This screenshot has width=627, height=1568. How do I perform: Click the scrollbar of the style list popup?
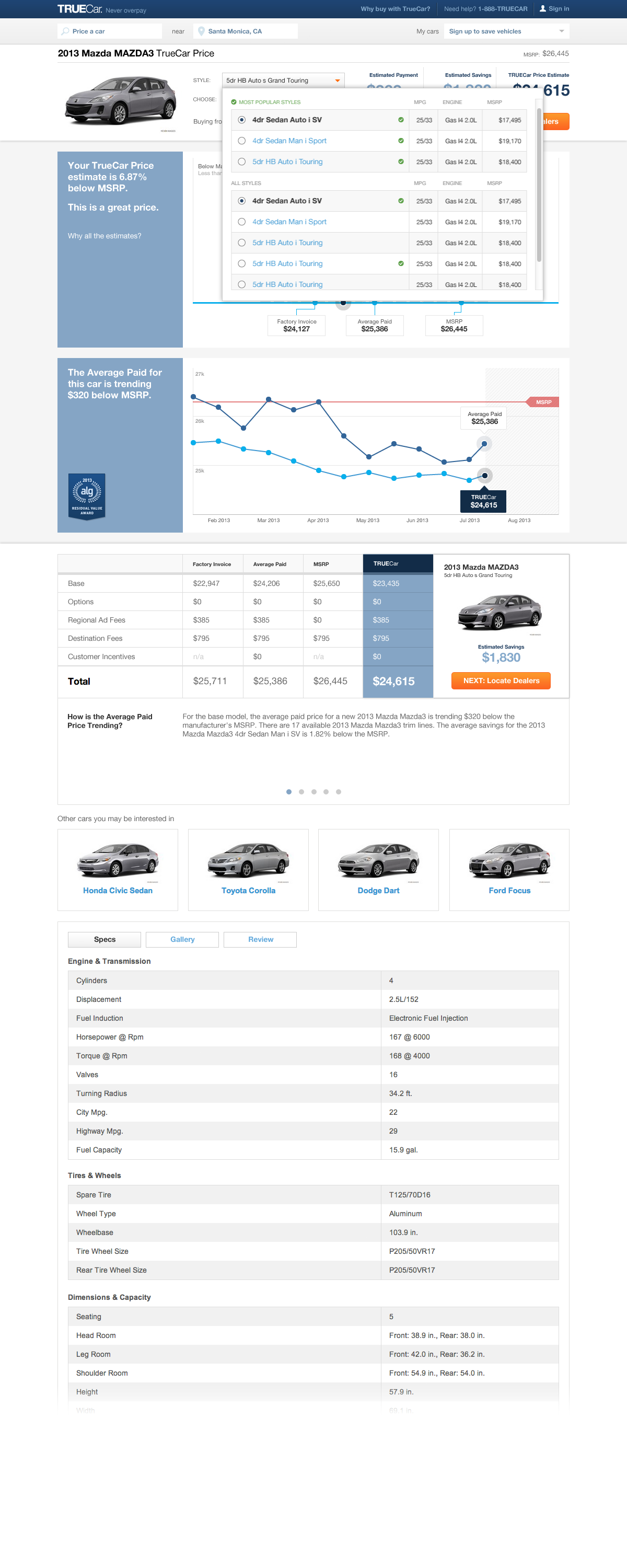click(539, 185)
